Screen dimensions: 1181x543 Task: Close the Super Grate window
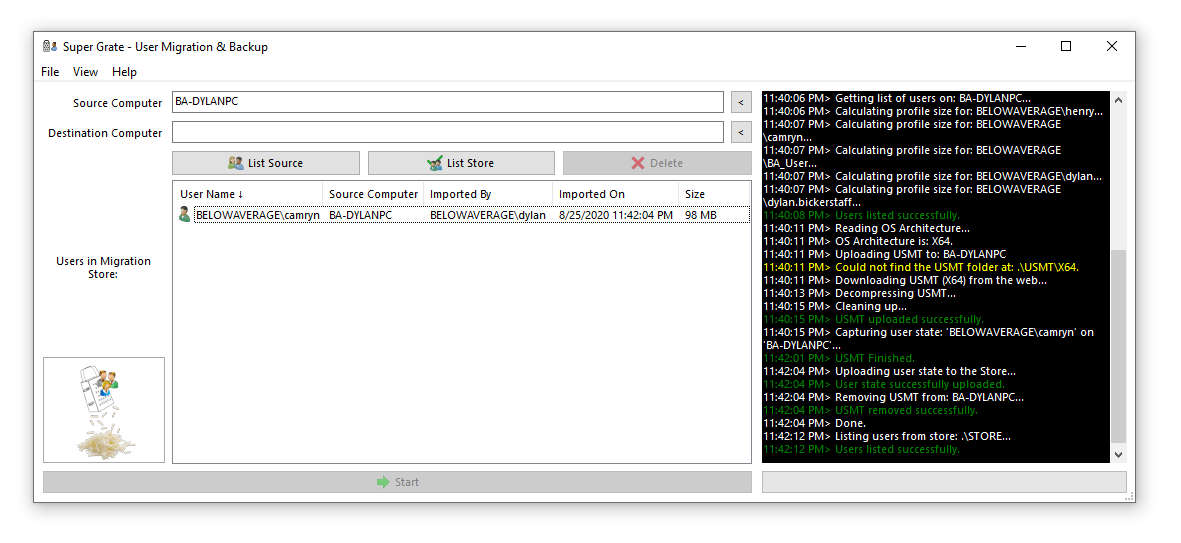point(1112,46)
